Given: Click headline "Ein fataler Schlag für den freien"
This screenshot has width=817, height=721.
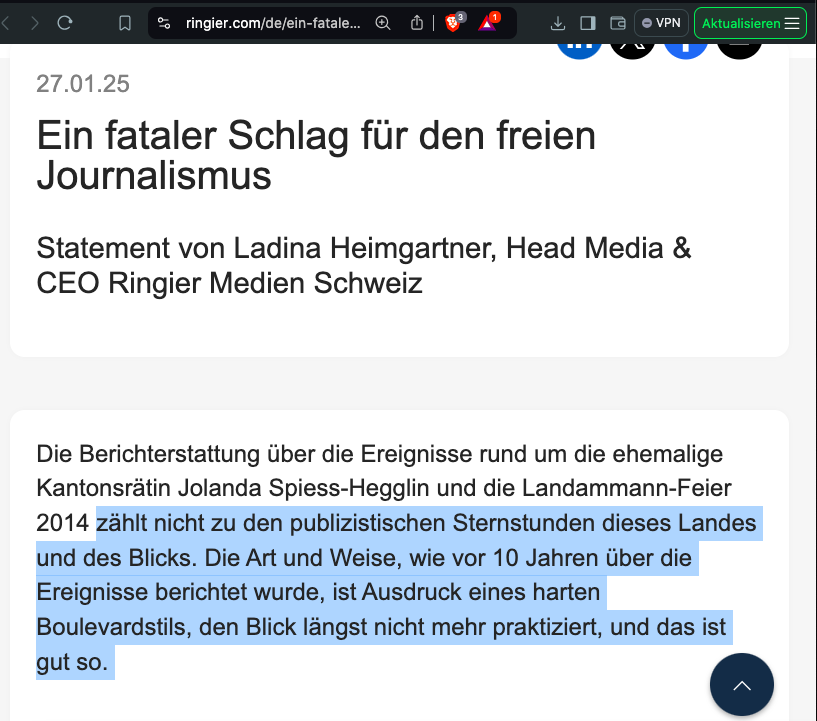Looking at the screenshot, I should 316,136.
